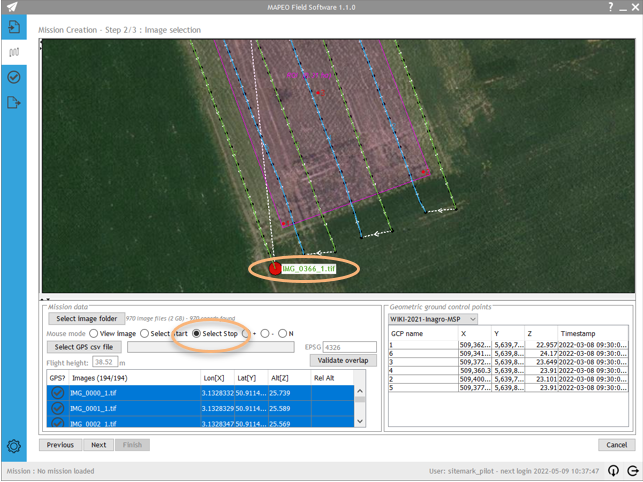Select the minus mouse mode radio
The height and width of the screenshot is (482, 643).
click(x=265, y=334)
